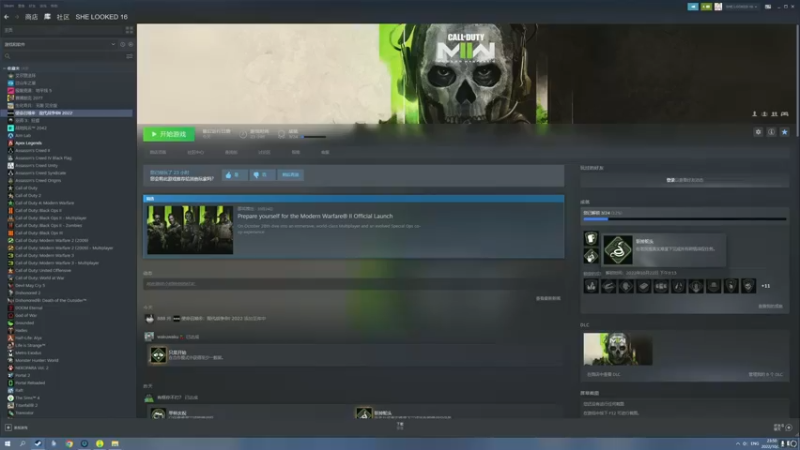Select Titanfall 2 in library list
This screenshot has width=800, height=450.
(26, 405)
